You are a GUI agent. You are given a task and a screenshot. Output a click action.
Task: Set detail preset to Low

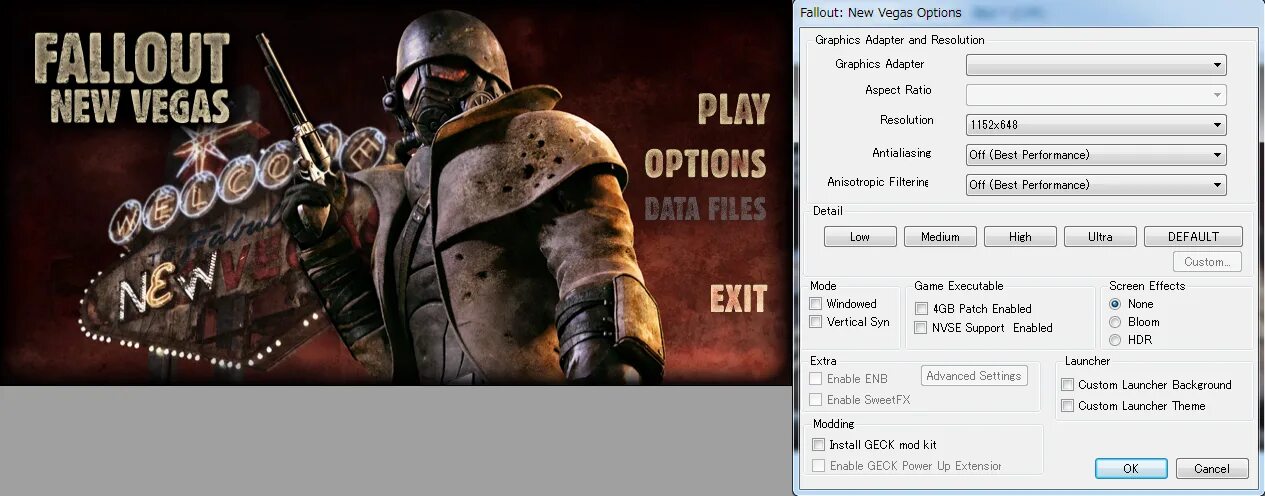860,237
